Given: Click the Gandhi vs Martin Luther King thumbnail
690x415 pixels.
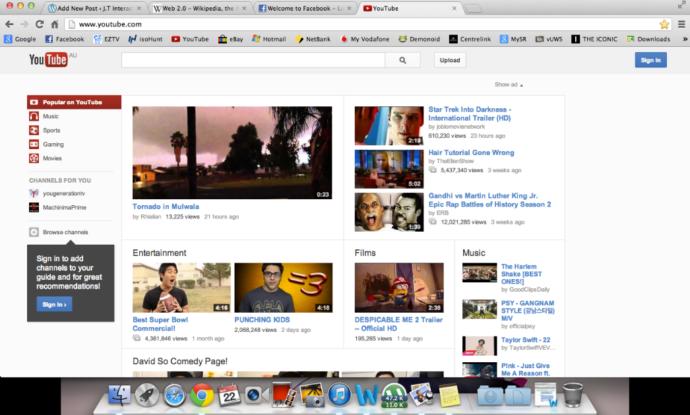Looking at the screenshot, I should [x=389, y=212].
